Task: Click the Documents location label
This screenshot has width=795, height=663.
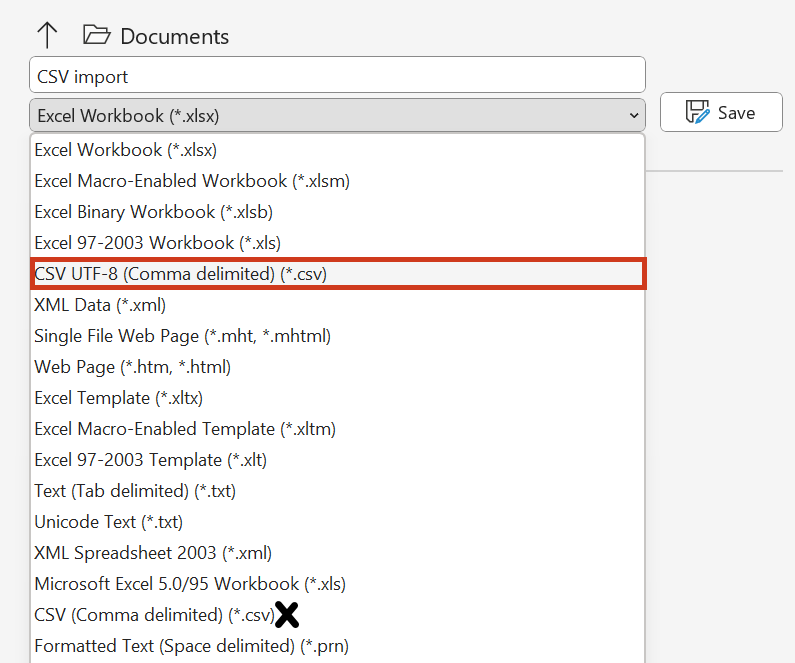Action: (x=174, y=36)
